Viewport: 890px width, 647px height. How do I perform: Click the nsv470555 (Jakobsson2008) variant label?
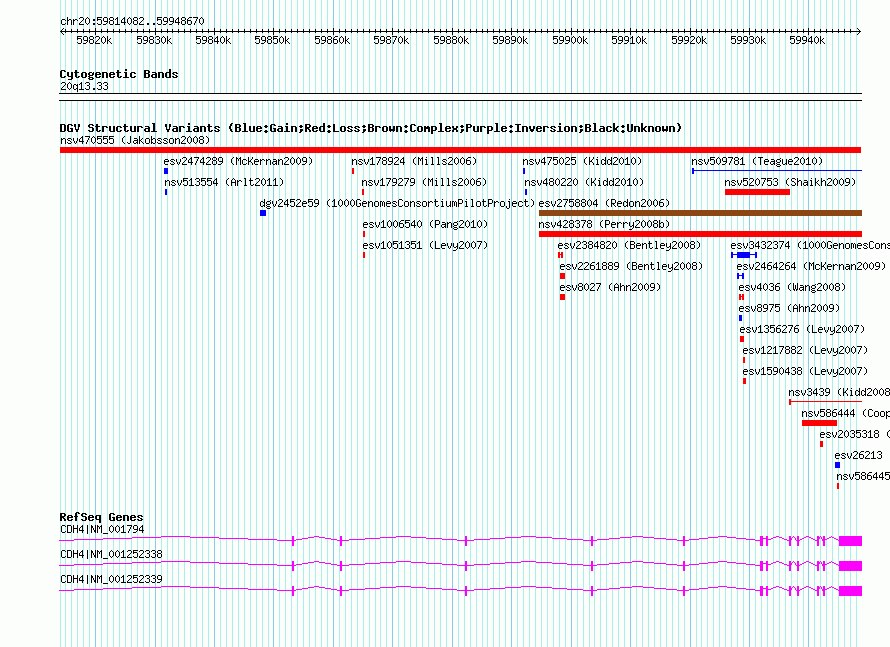point(135,140)
